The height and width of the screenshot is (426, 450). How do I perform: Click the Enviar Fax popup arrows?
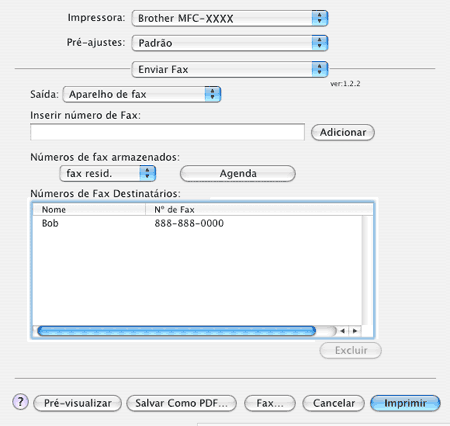[x=320, y=69]
